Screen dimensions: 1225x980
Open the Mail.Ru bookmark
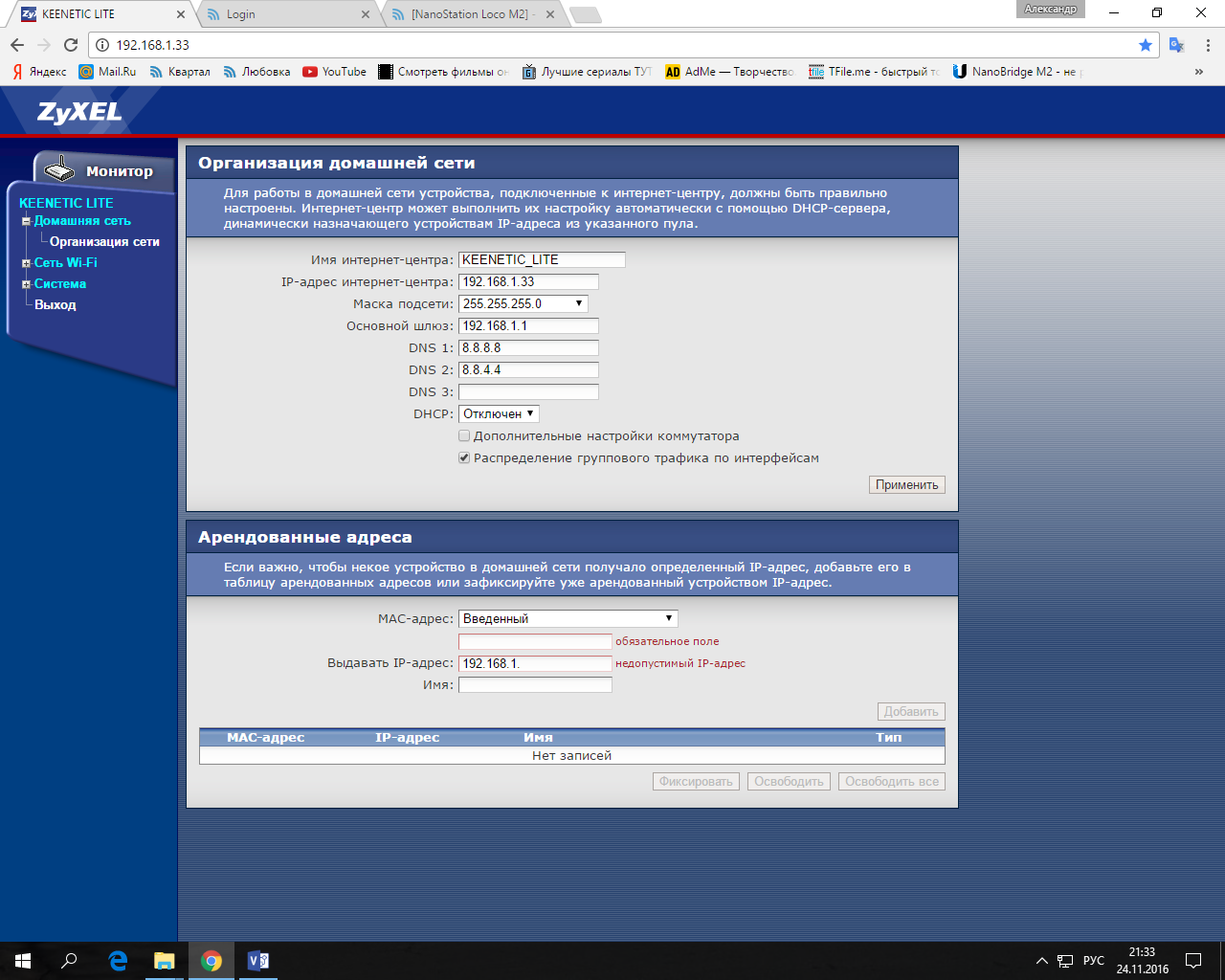point(108,72)
